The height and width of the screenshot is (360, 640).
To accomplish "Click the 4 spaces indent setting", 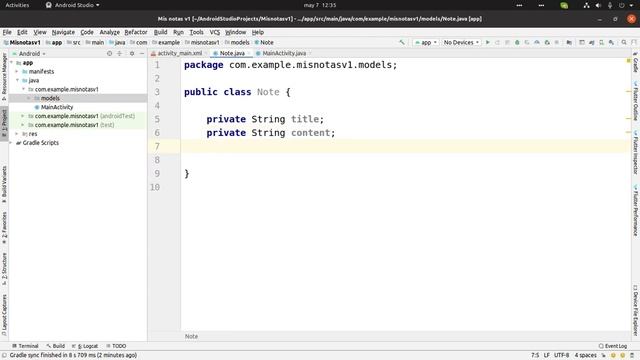I will [586, 356].
